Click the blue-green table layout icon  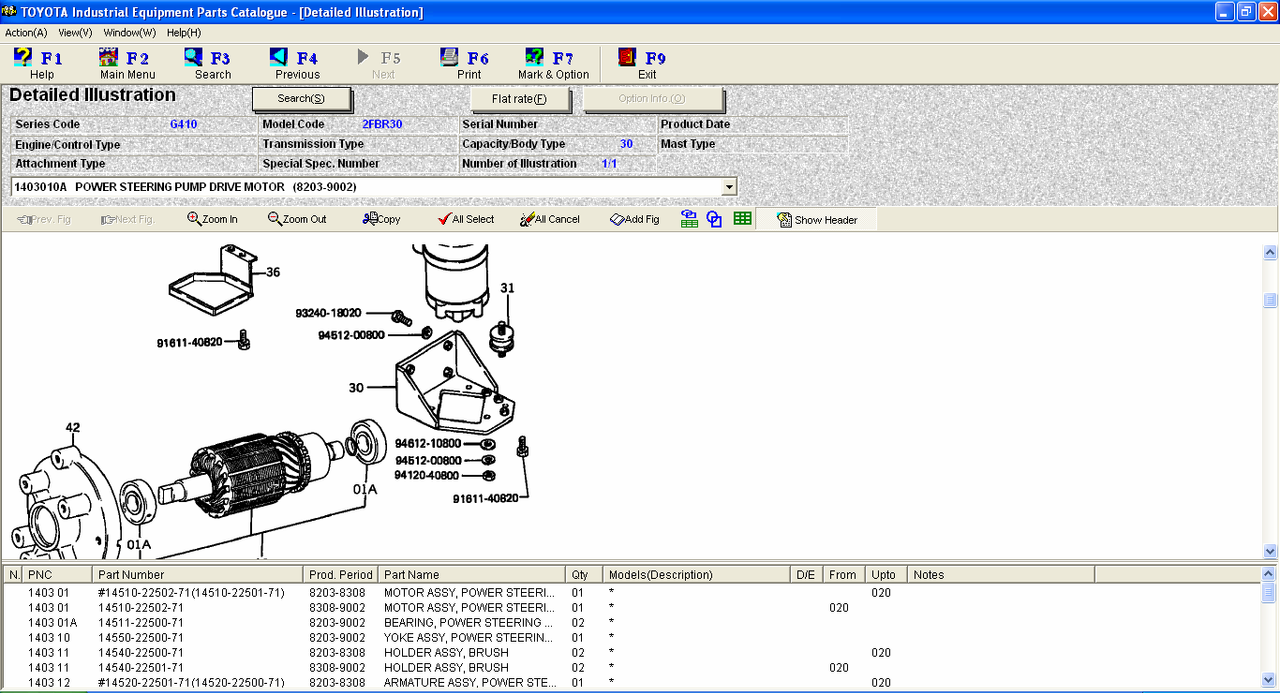click(x=689, y=219)
